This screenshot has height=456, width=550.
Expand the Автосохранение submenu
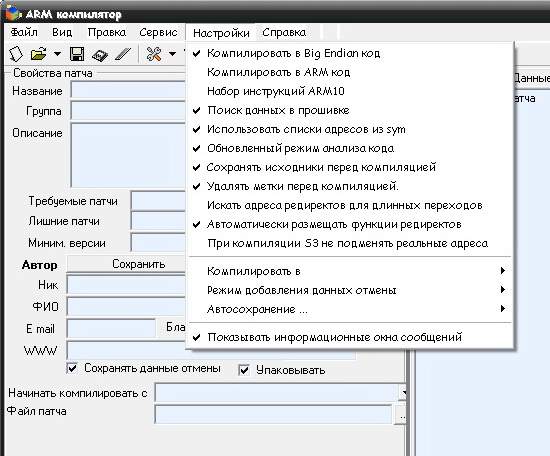[x=350, y=309]
